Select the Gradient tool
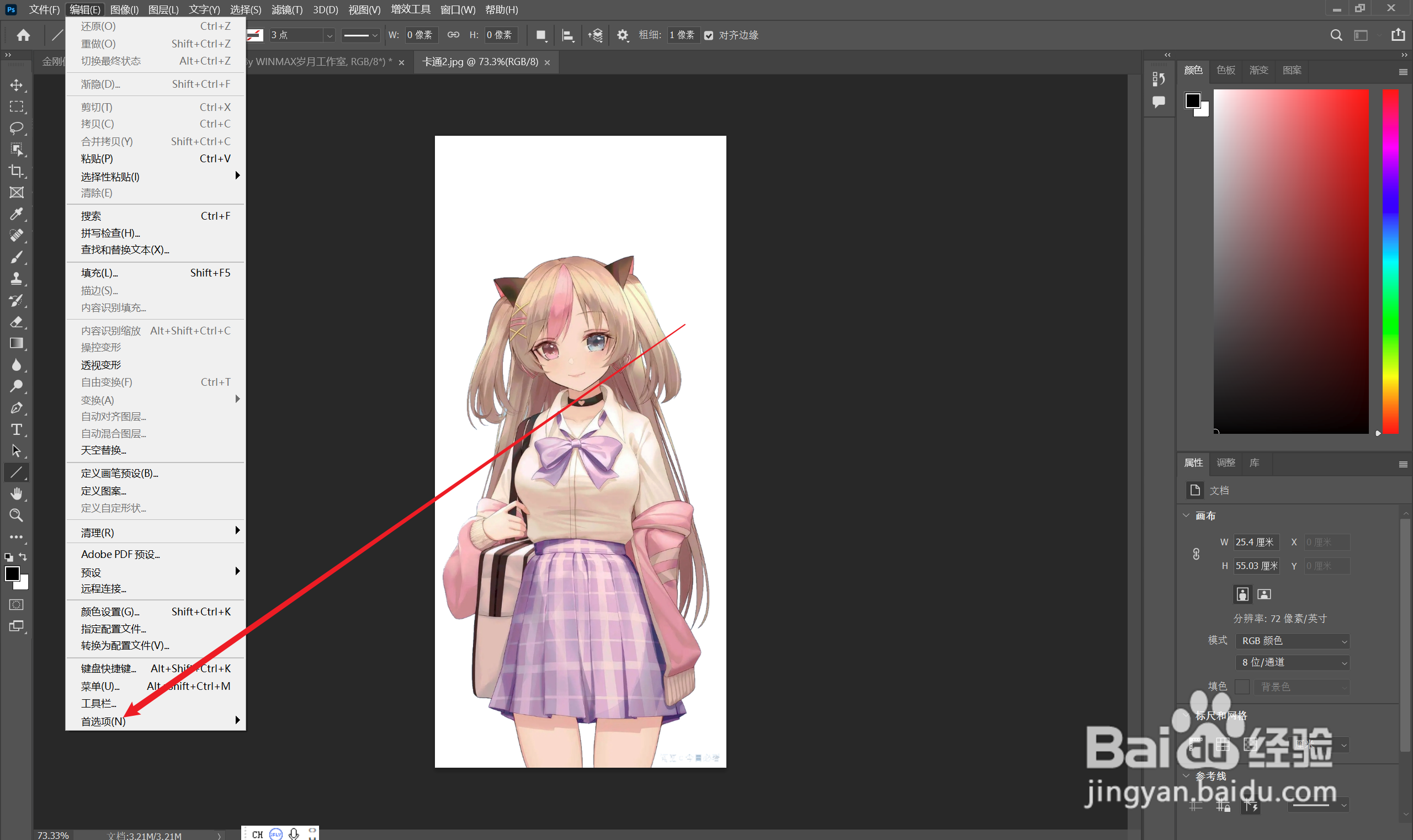 tap(17, 343)
